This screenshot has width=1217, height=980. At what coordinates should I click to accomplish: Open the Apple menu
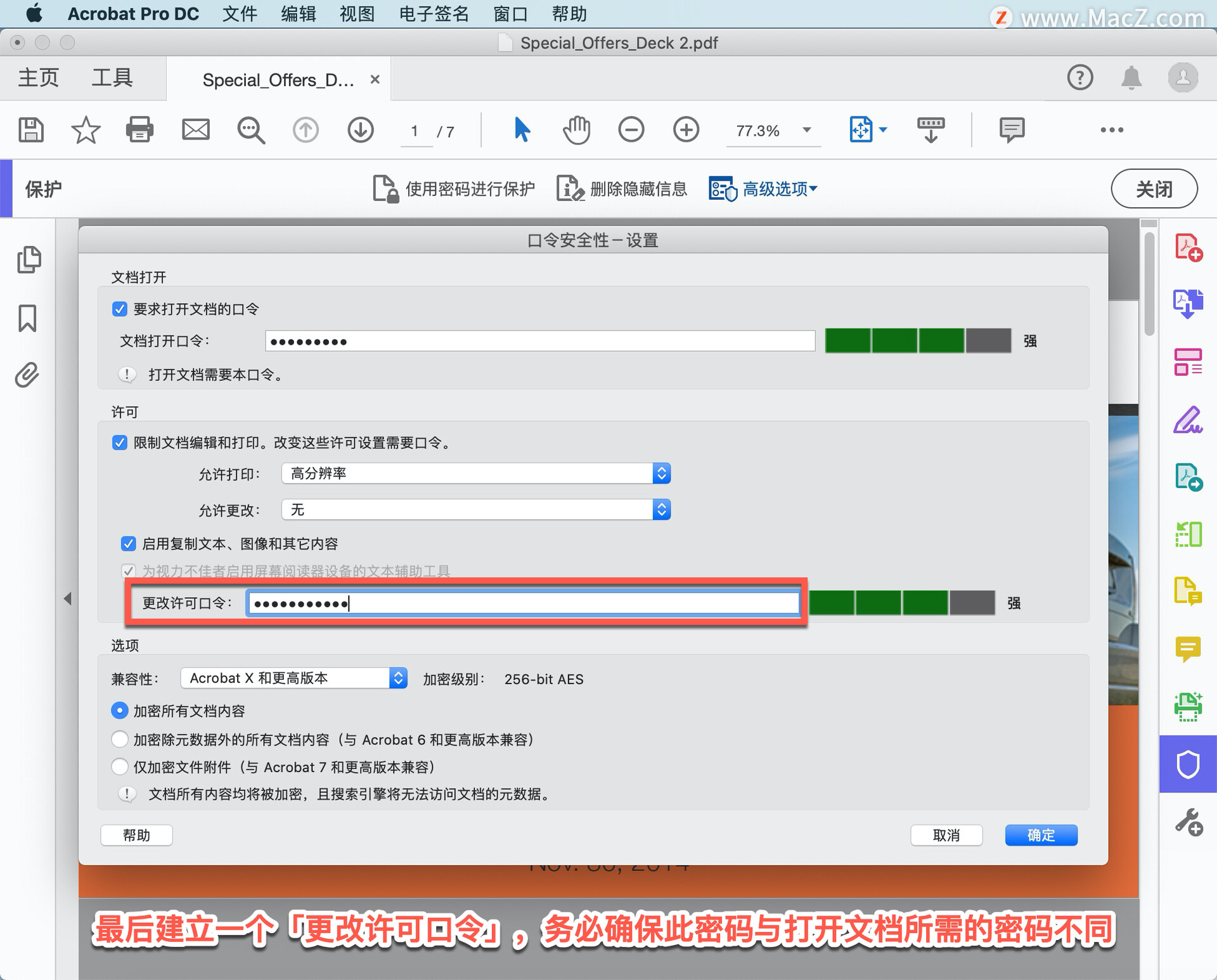(x=34, y=13)
